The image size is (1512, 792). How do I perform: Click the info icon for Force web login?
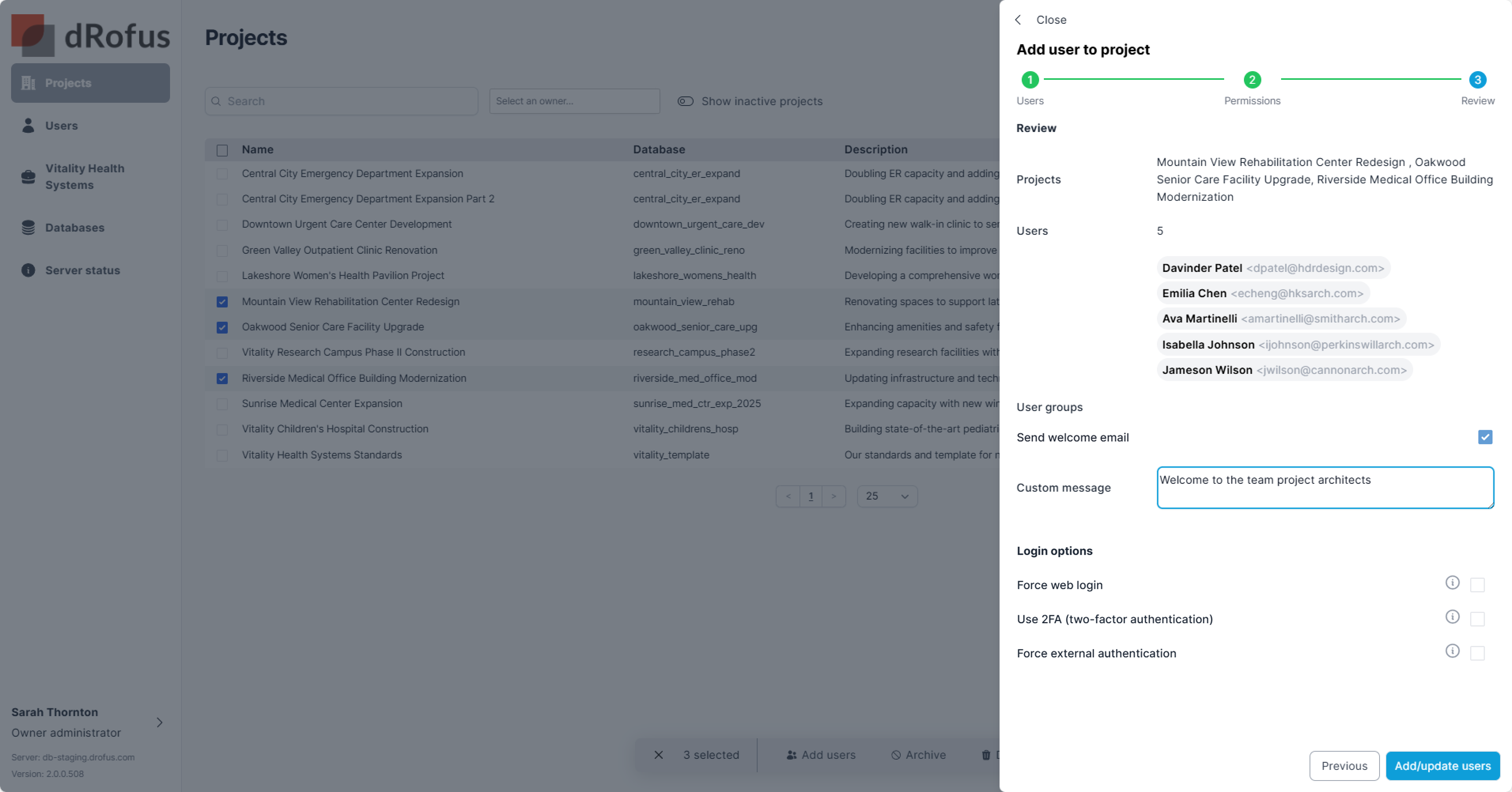1452,583
